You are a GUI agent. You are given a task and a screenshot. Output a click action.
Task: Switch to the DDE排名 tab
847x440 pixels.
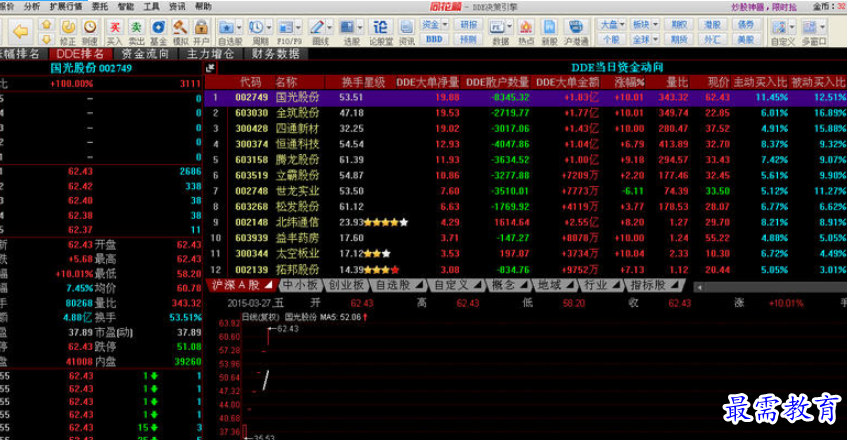tap(80, 54)
